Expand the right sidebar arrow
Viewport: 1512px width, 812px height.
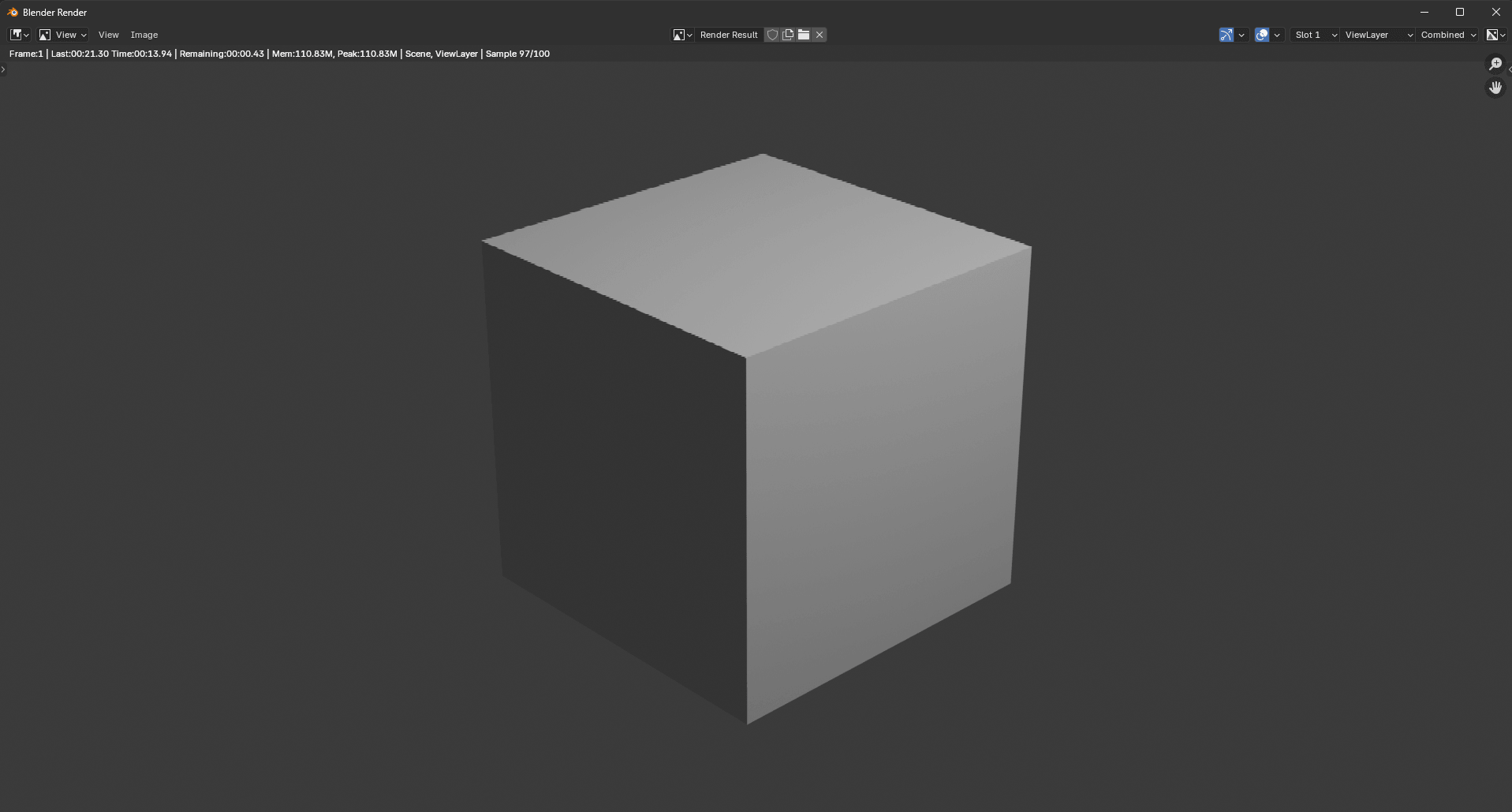pos(1510,69)
